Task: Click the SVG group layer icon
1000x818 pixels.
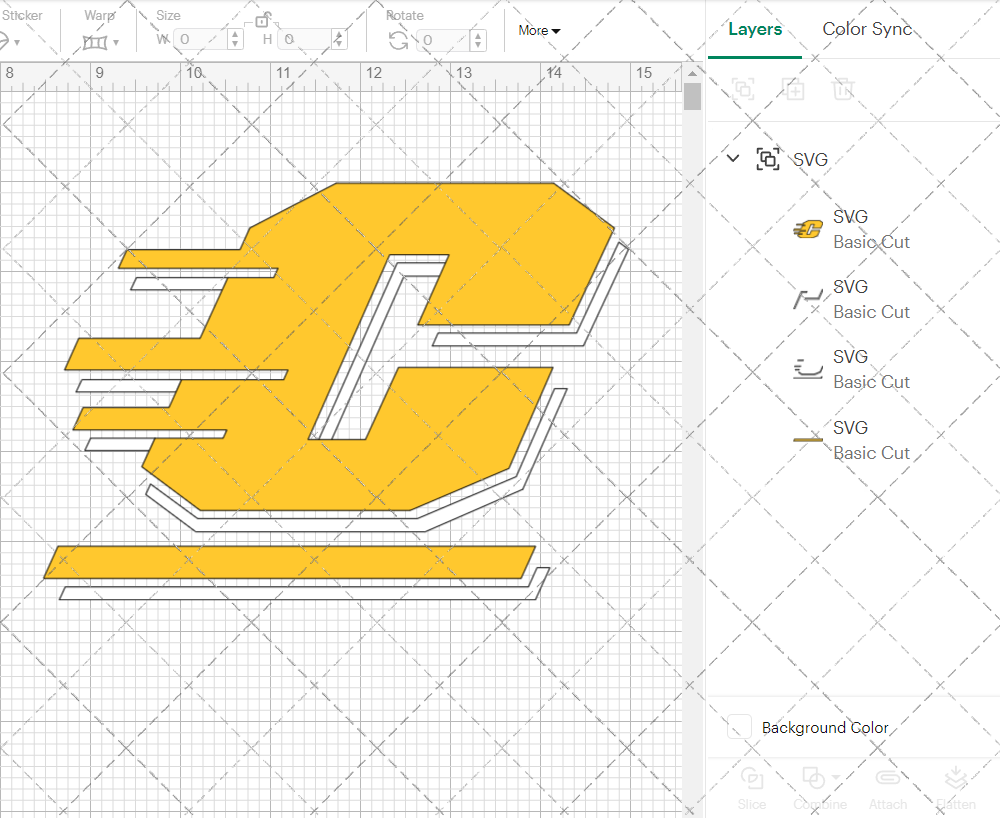Action: (x=767, y=158)
